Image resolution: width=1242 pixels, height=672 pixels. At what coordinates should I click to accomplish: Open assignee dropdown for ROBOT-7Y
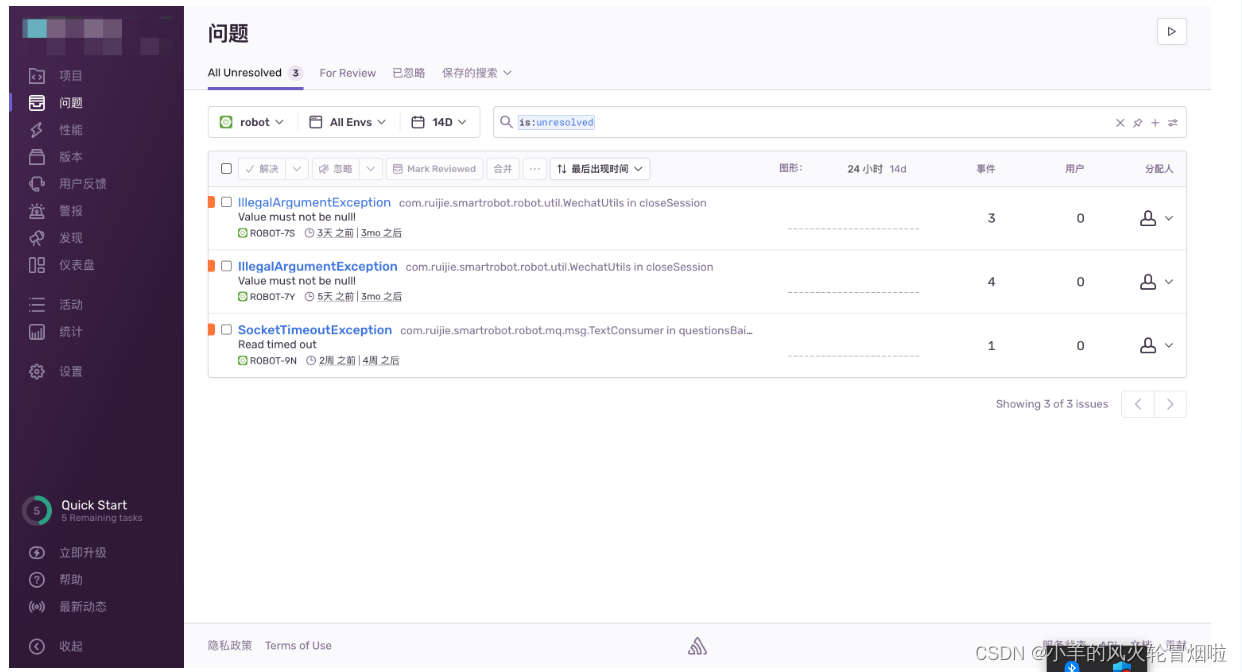1156,282
